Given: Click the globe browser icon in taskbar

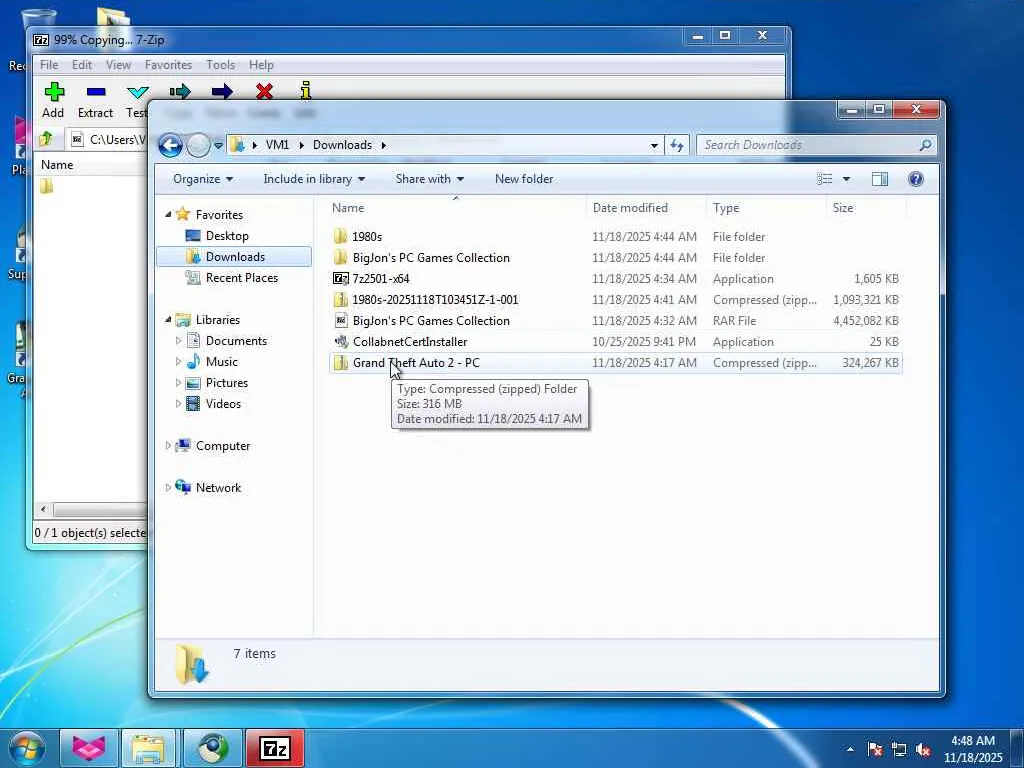Looking at the screenshot, I should tap(211, 748).
